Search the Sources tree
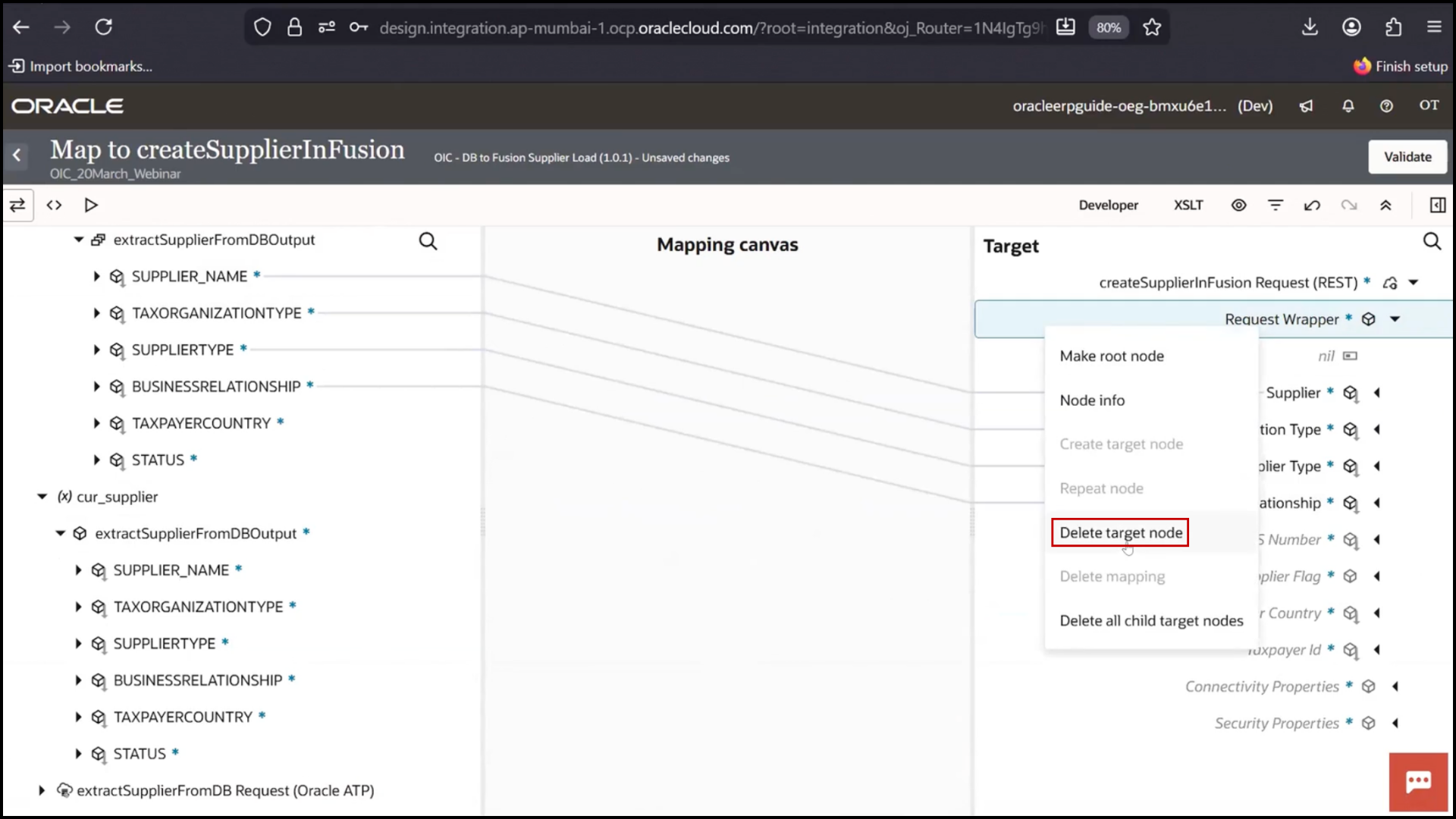Viewport: 1456px width, 819px height. tap(428, 241)
